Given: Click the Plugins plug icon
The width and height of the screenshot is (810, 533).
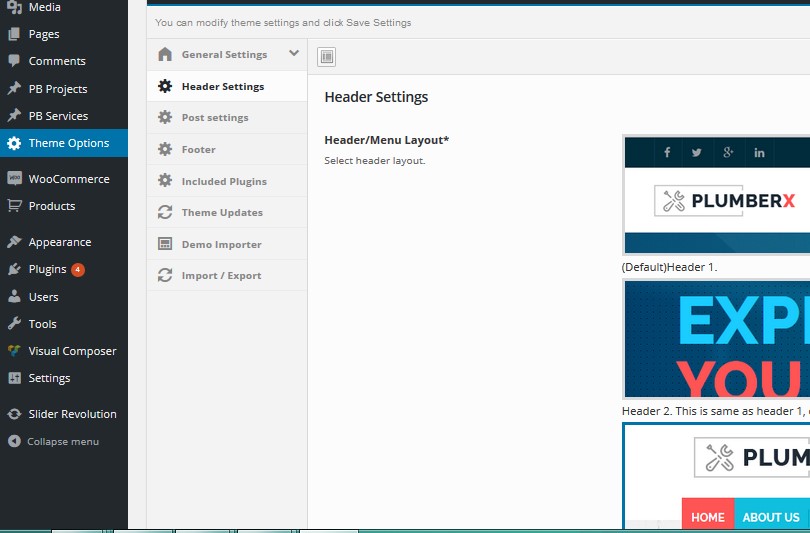Looking at the screenshot, I should click(14, 269).
